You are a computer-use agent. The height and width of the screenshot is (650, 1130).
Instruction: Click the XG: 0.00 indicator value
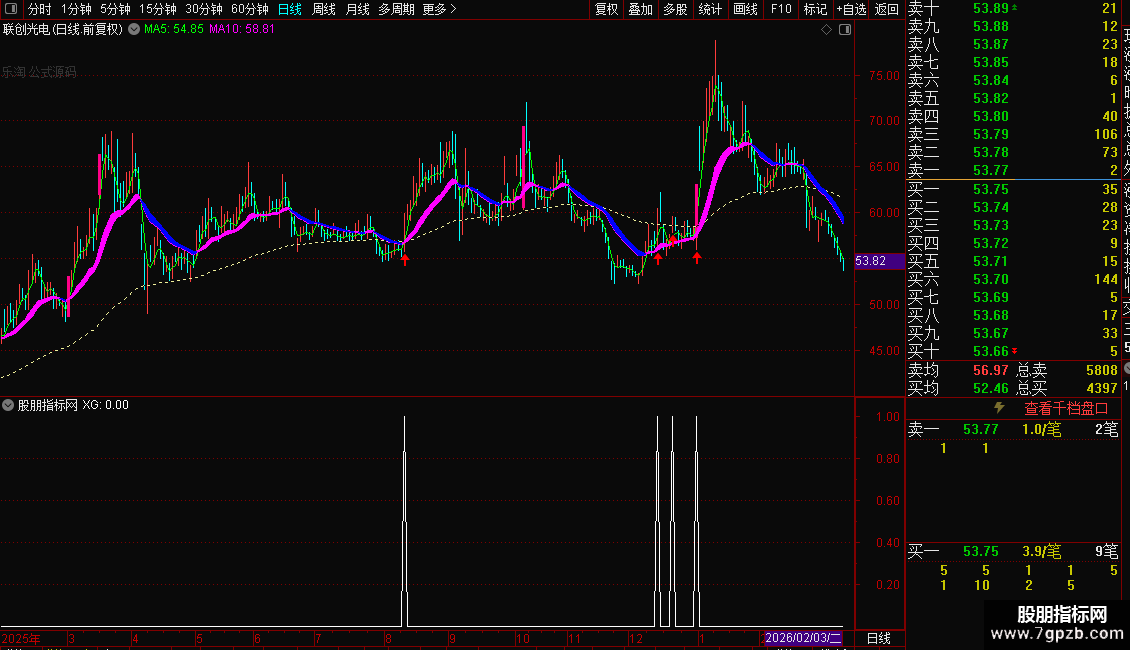[x=105, y=405]
